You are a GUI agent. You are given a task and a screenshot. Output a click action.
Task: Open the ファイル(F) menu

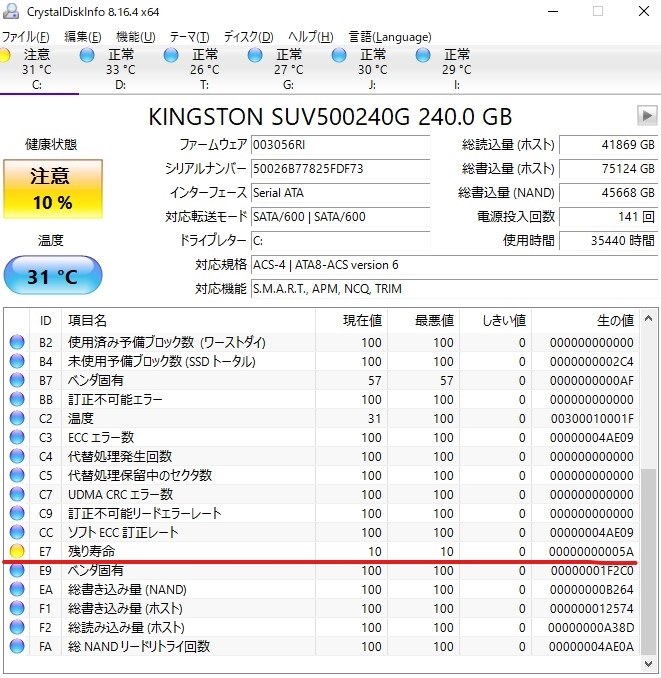coord(26,37)
